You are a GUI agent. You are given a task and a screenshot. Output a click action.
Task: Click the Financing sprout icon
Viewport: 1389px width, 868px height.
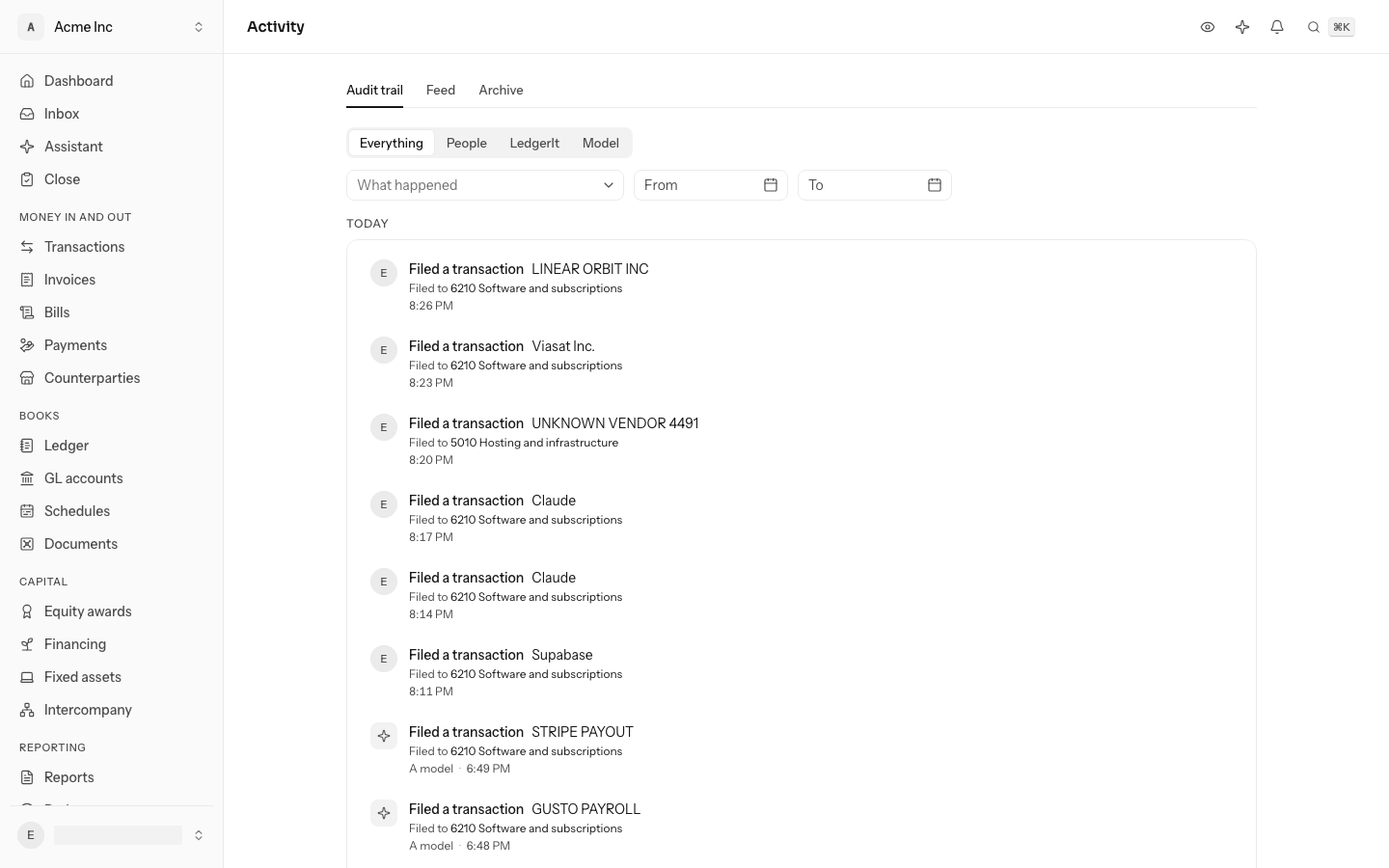27,644
